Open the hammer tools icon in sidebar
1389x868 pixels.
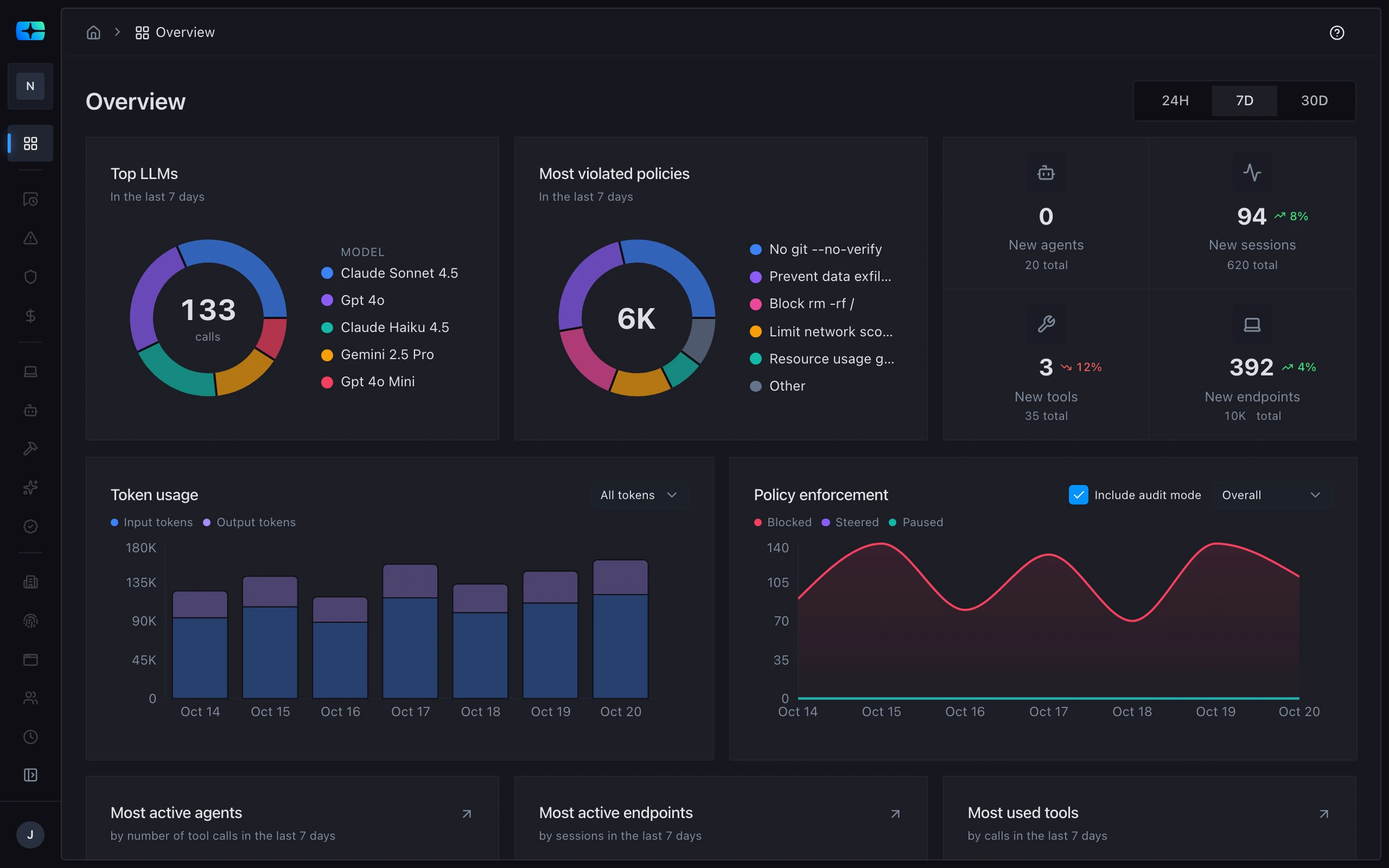pyautogui.click(x=30, y=448)
